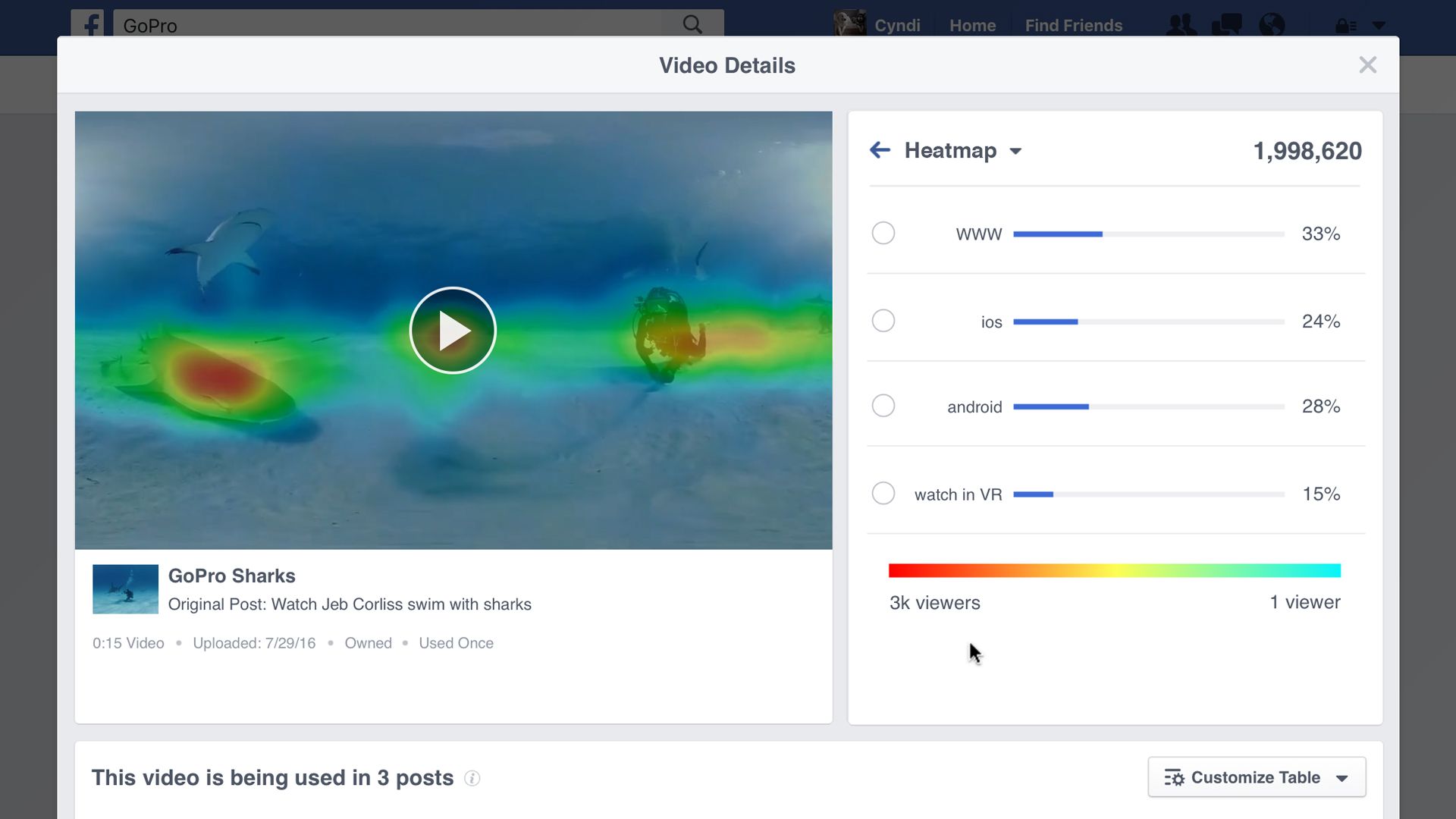
Task: Select the iOS radio button
Action: tap(882, 321)
